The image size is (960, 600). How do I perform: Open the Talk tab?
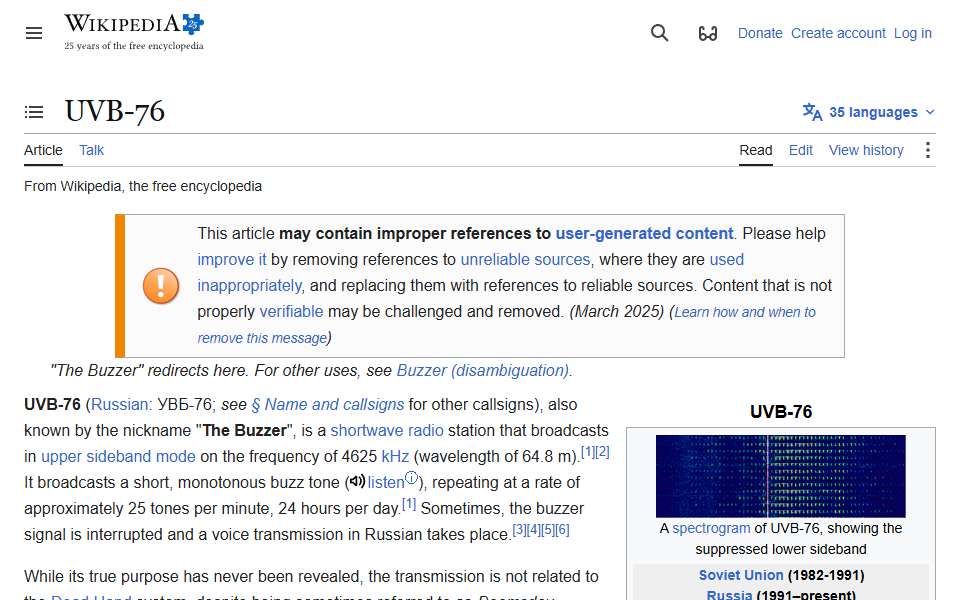point(91,150)
